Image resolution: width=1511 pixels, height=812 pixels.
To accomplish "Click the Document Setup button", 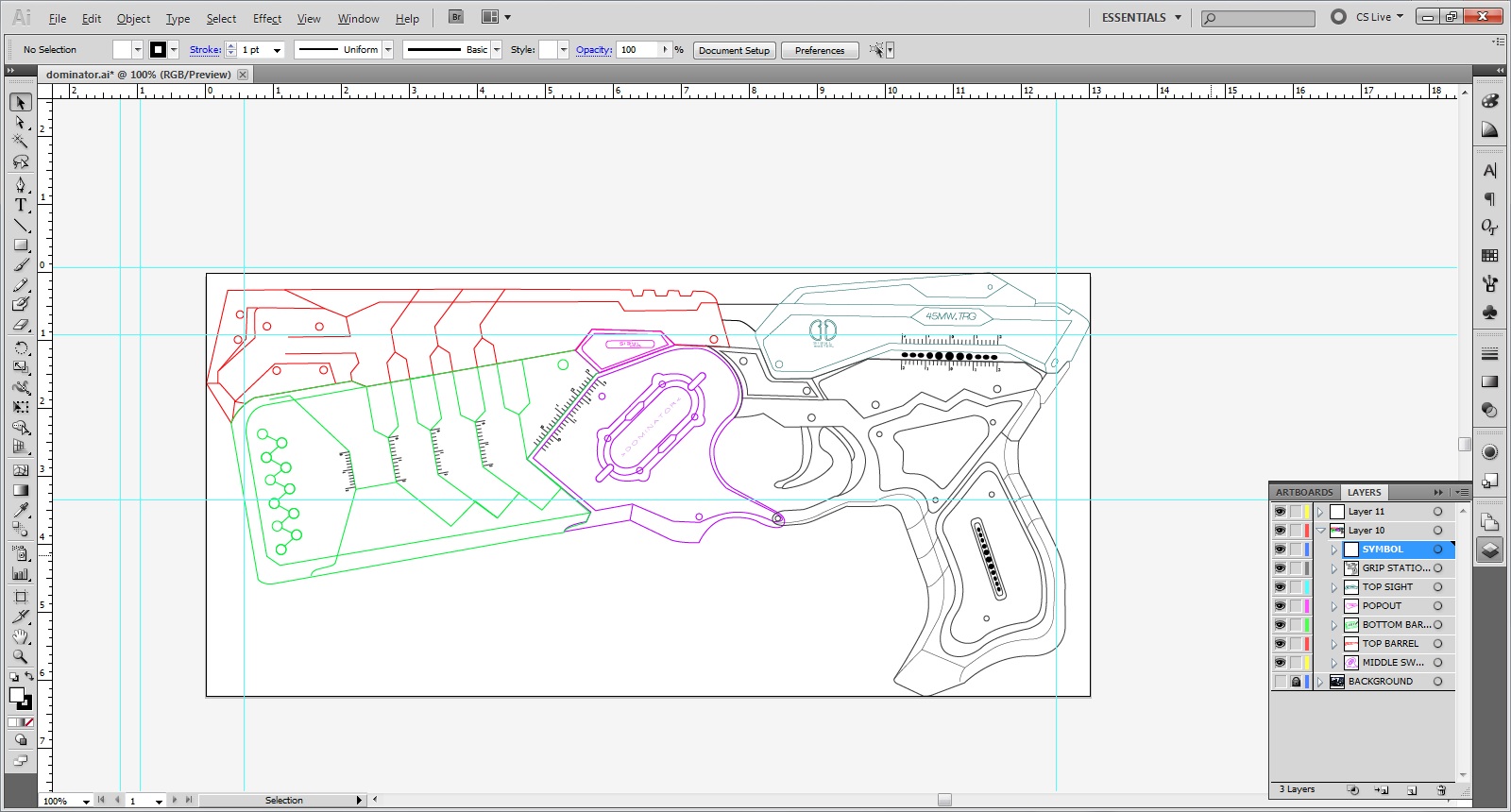I will 734,50.
